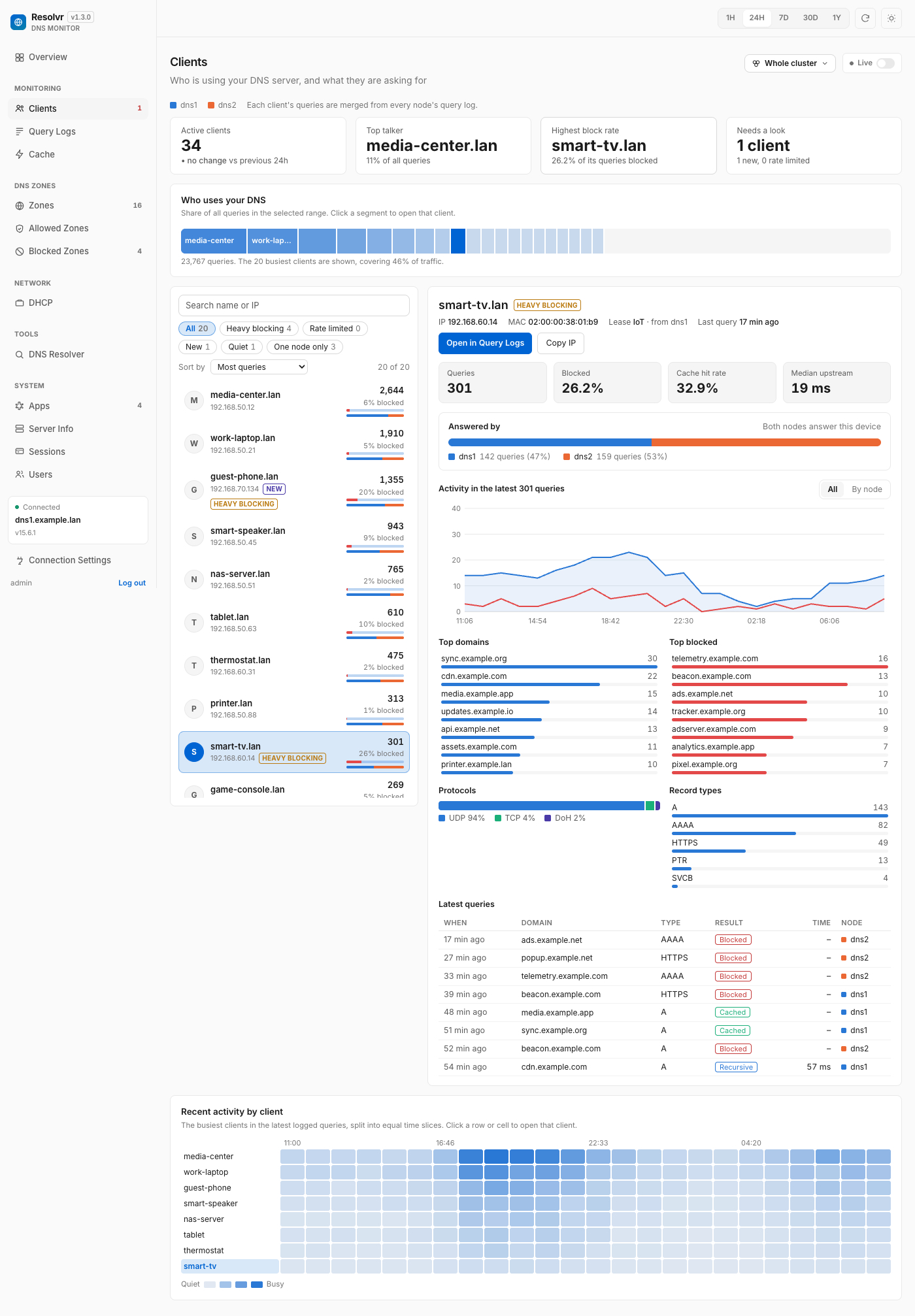Viewport: 915px width, 1316px height.
Task: Select the All 20 filter chip
Action: pyautogui.click(x=197, y=329)
